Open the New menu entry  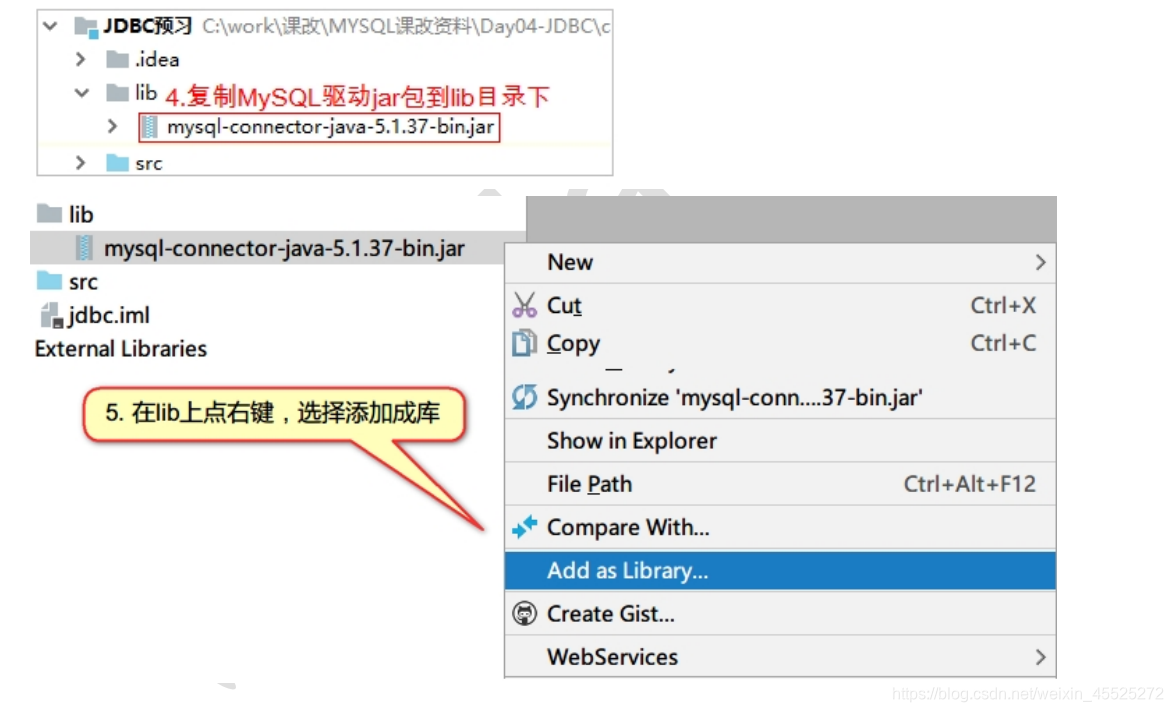[780, 263]
